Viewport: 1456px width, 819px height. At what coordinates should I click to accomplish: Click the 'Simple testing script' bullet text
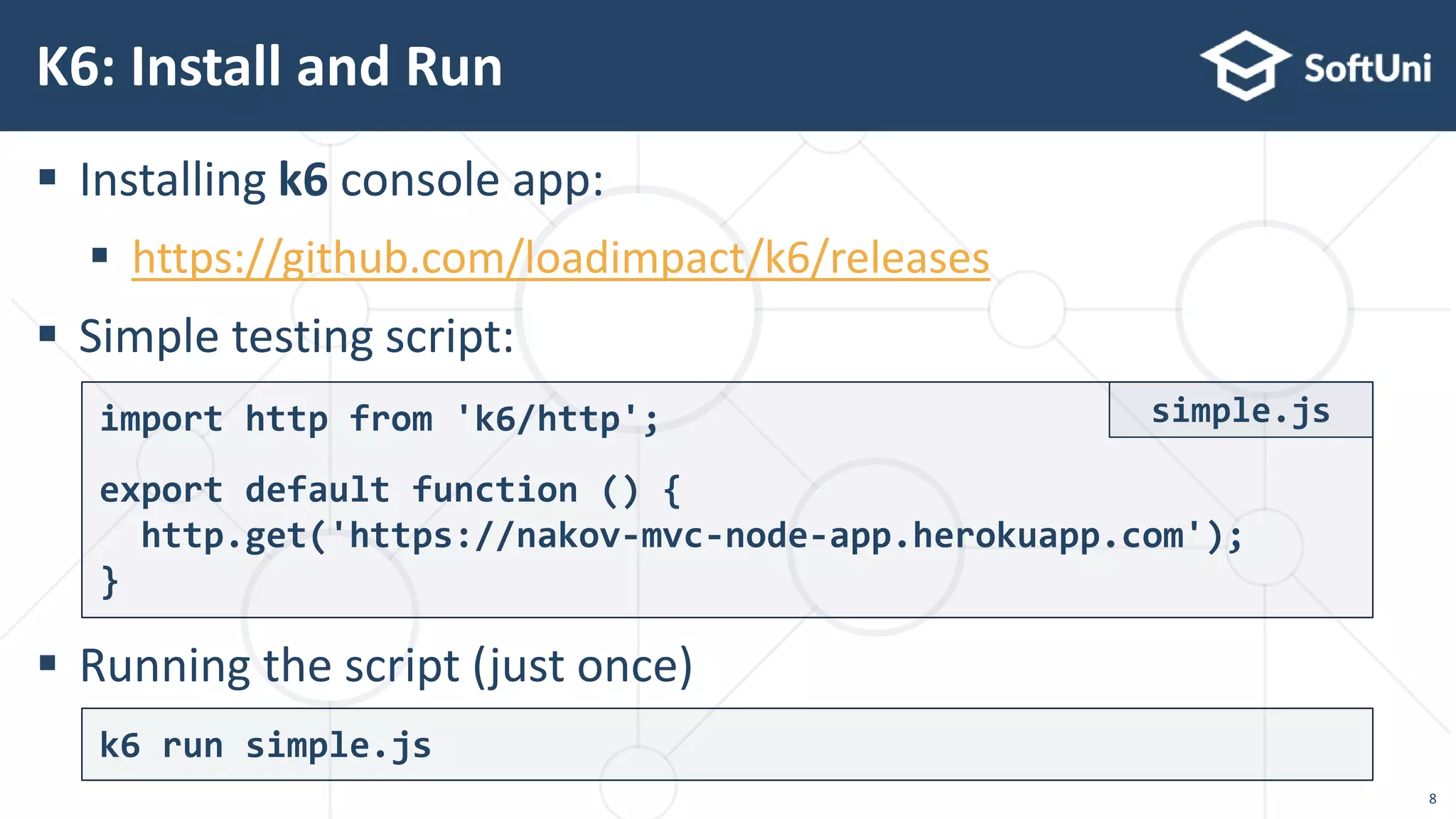pyautogui.click(x=296, y=336)
